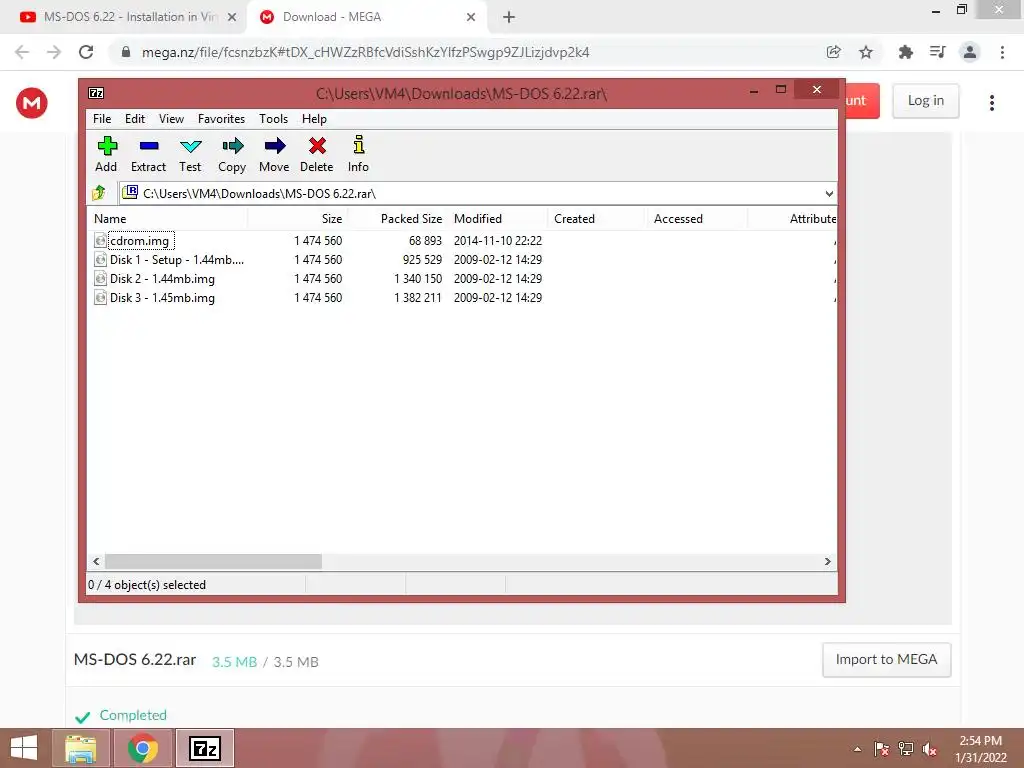Open the Tools menu
This screenshot has height=768, width=1024.
[273, 119]
